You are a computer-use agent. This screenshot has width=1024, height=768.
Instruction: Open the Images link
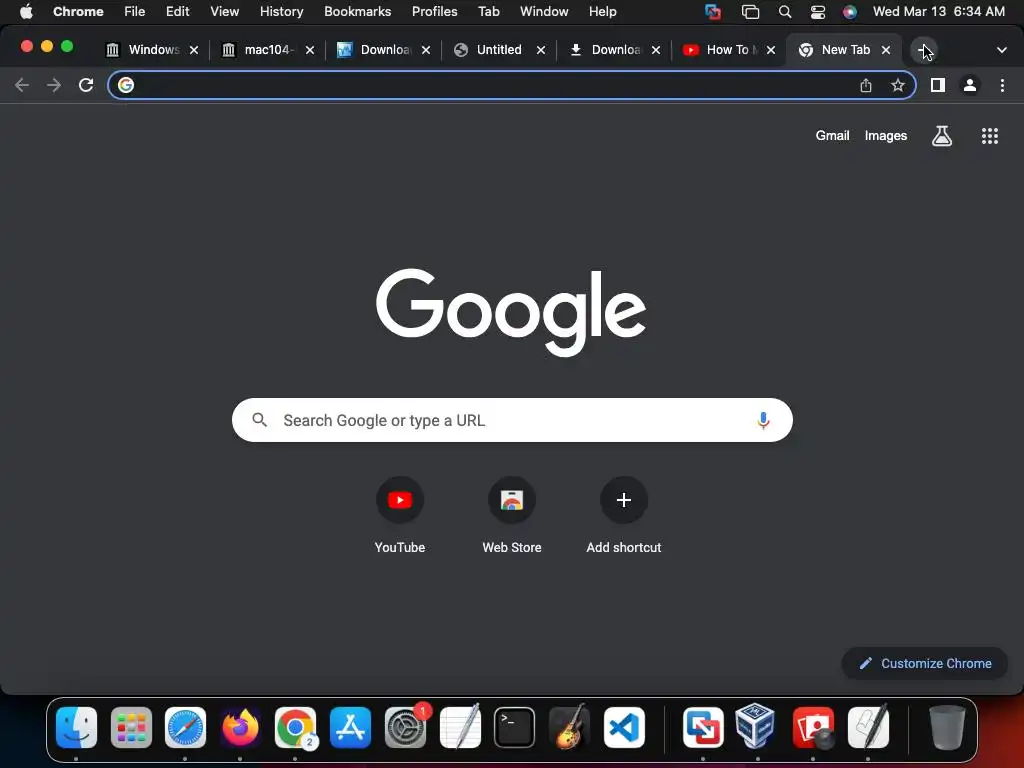click(886, 136)
